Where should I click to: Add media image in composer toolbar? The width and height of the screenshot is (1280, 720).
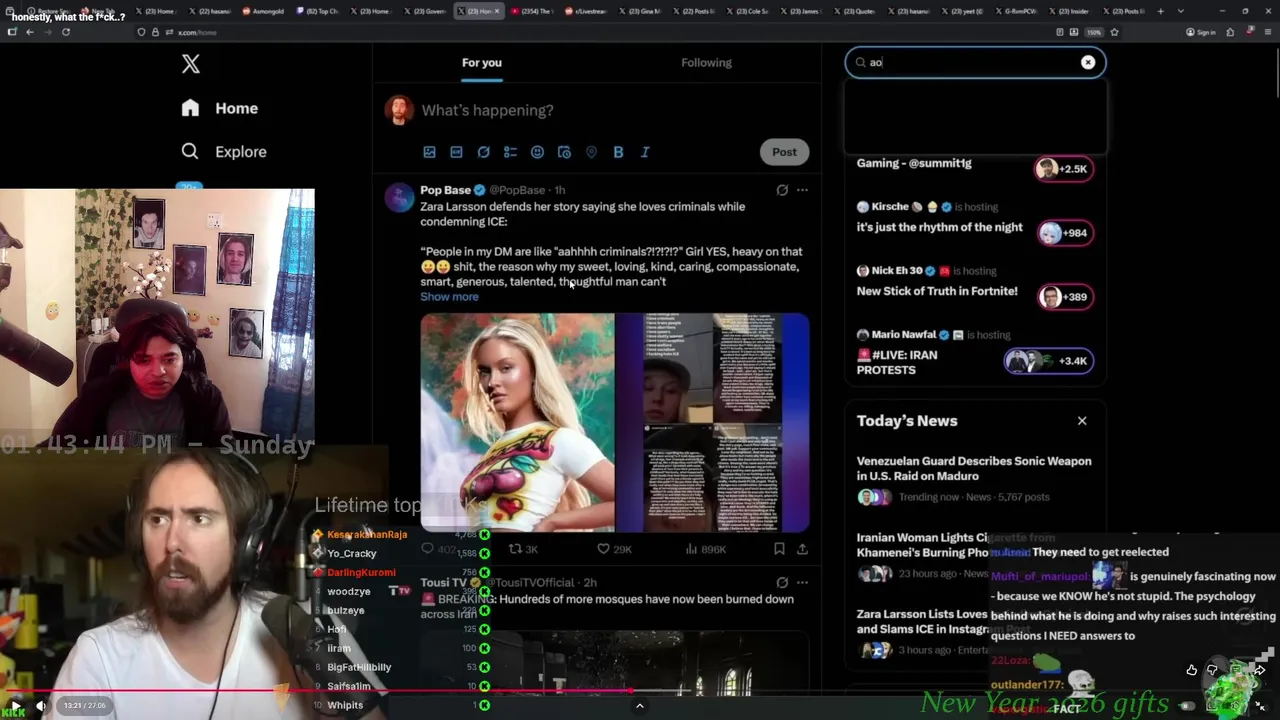[429, 152]
